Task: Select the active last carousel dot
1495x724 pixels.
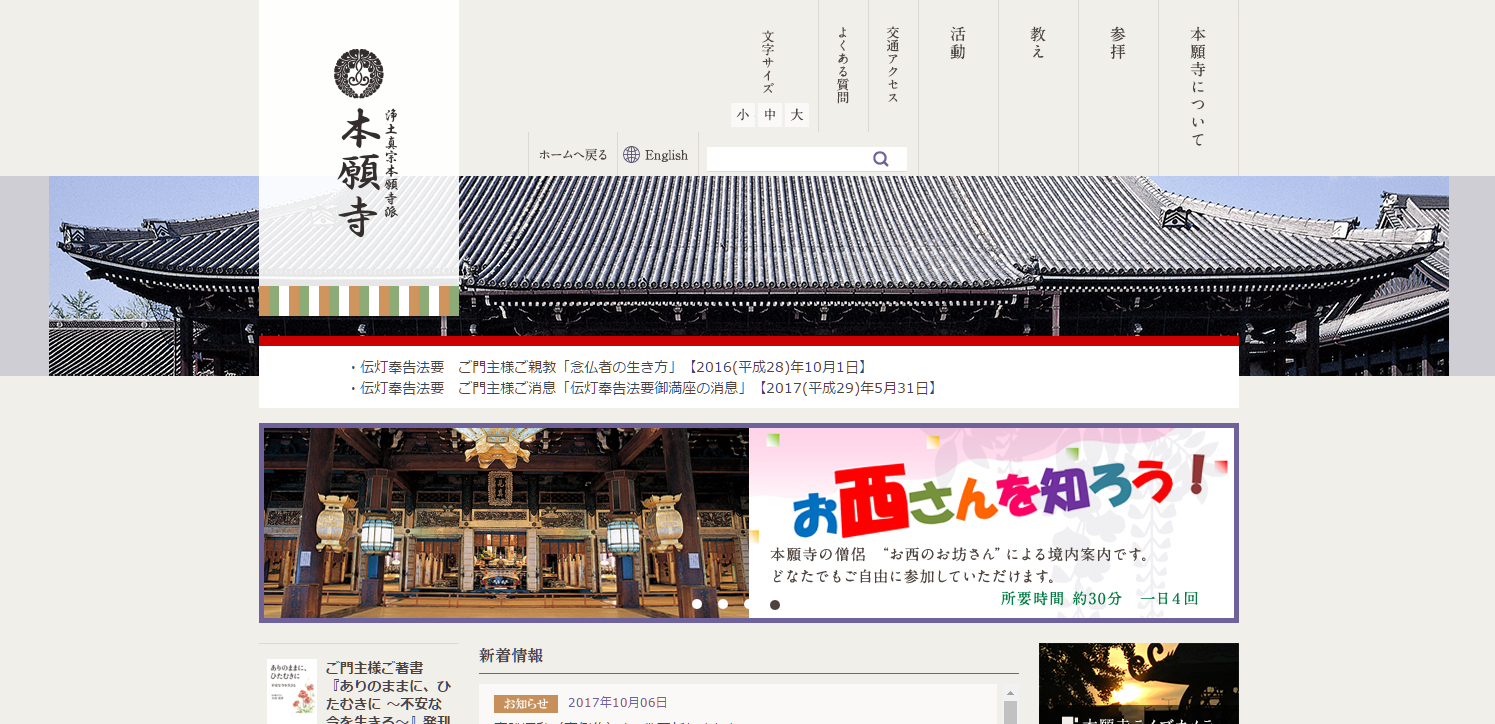Action: [775, 604]
